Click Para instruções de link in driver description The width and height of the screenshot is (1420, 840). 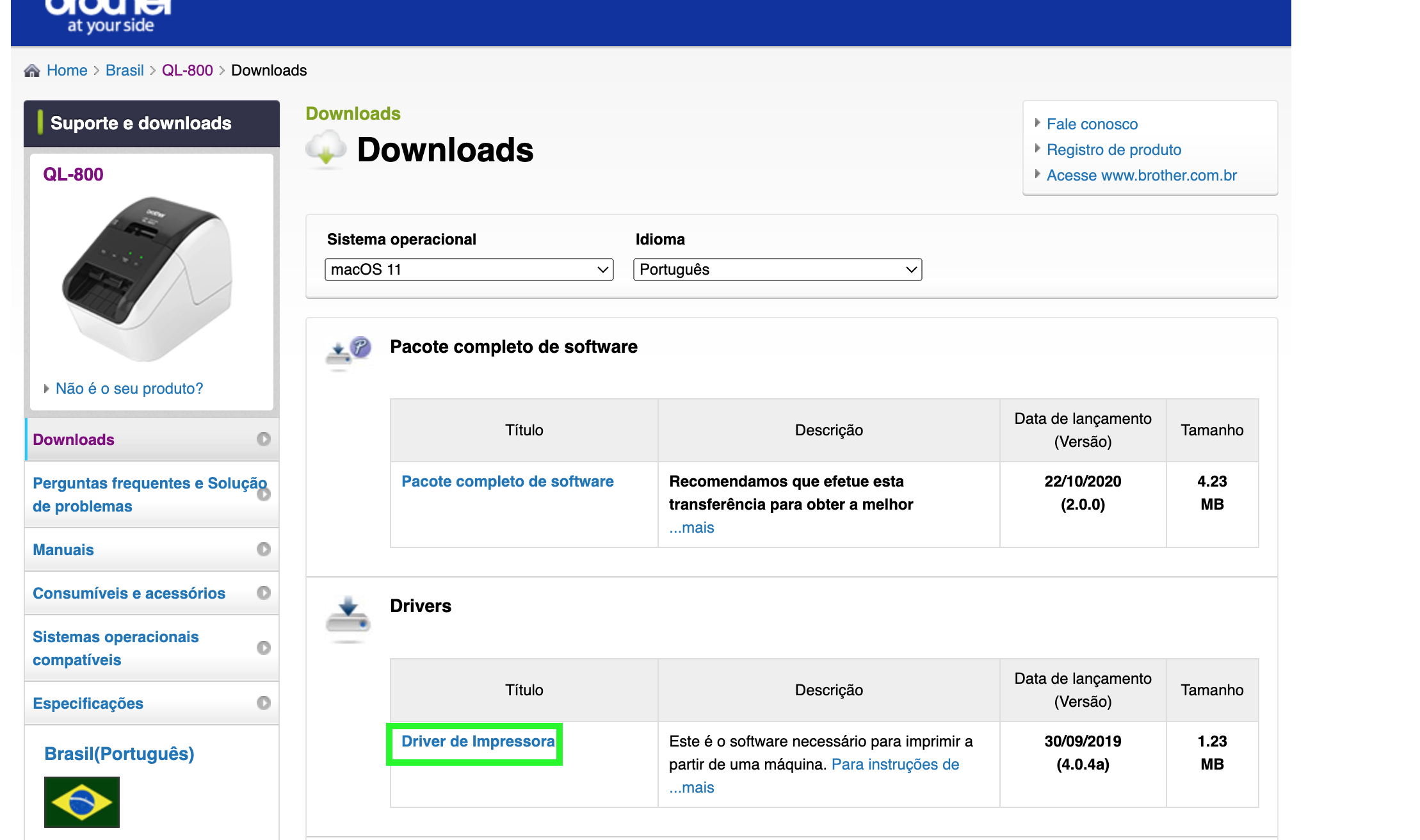[895, 764]
